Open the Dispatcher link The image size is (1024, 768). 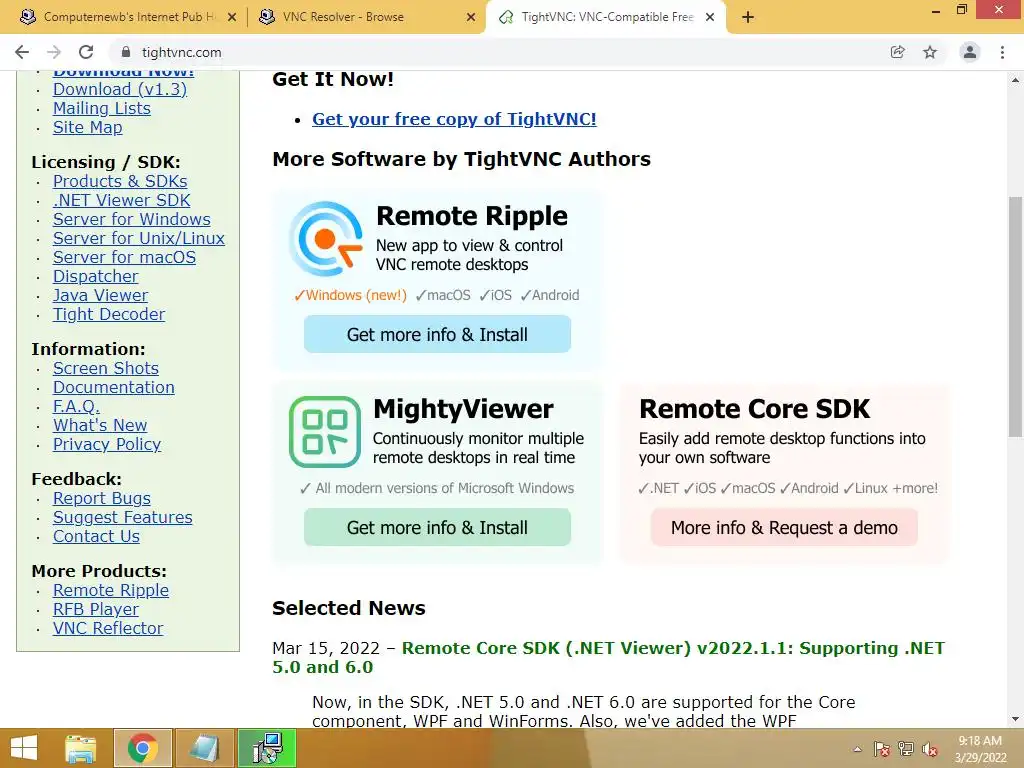tap(95, 276)
